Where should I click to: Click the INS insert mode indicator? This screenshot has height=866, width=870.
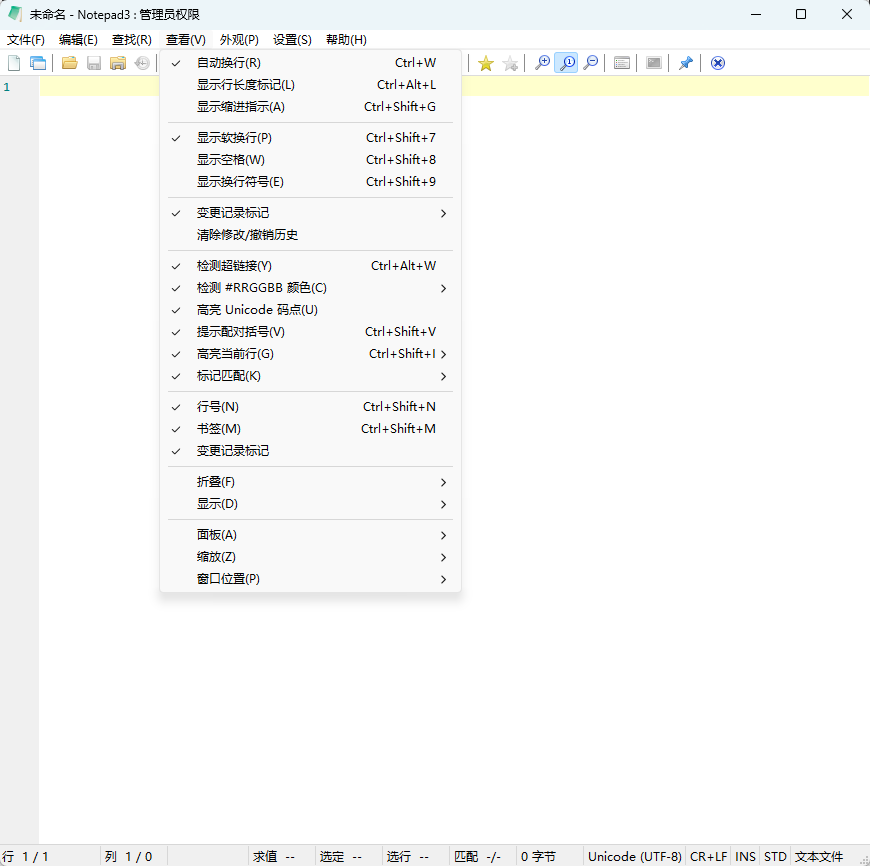(x=745, y=856)
